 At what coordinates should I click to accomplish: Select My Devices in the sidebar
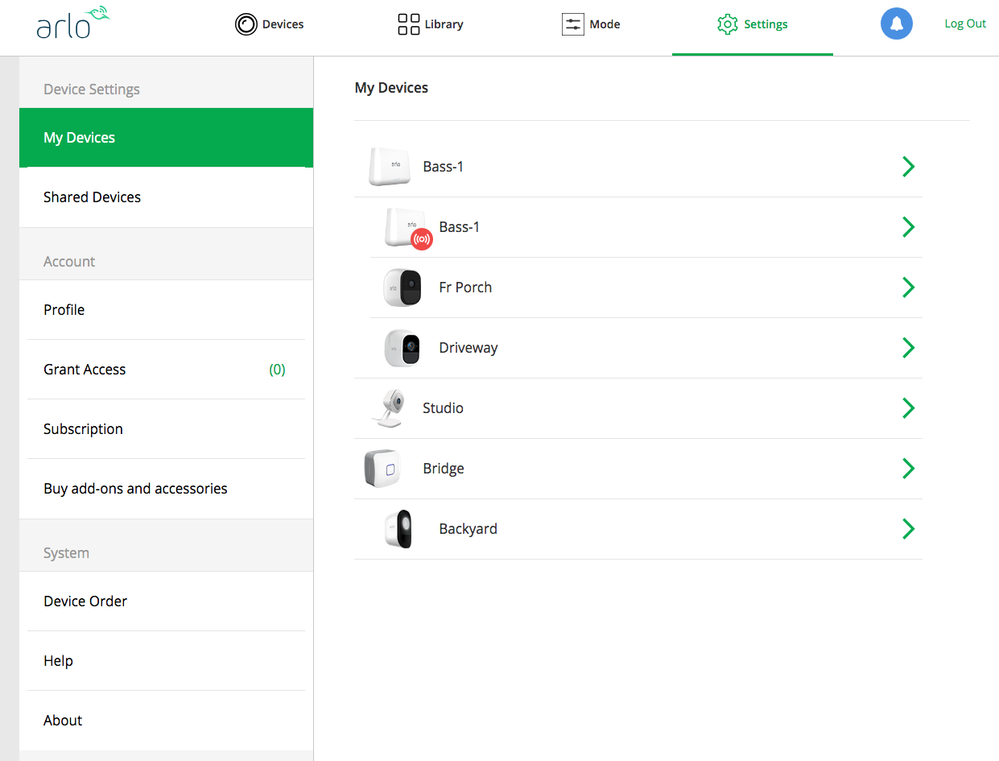[x=166, y=138]
